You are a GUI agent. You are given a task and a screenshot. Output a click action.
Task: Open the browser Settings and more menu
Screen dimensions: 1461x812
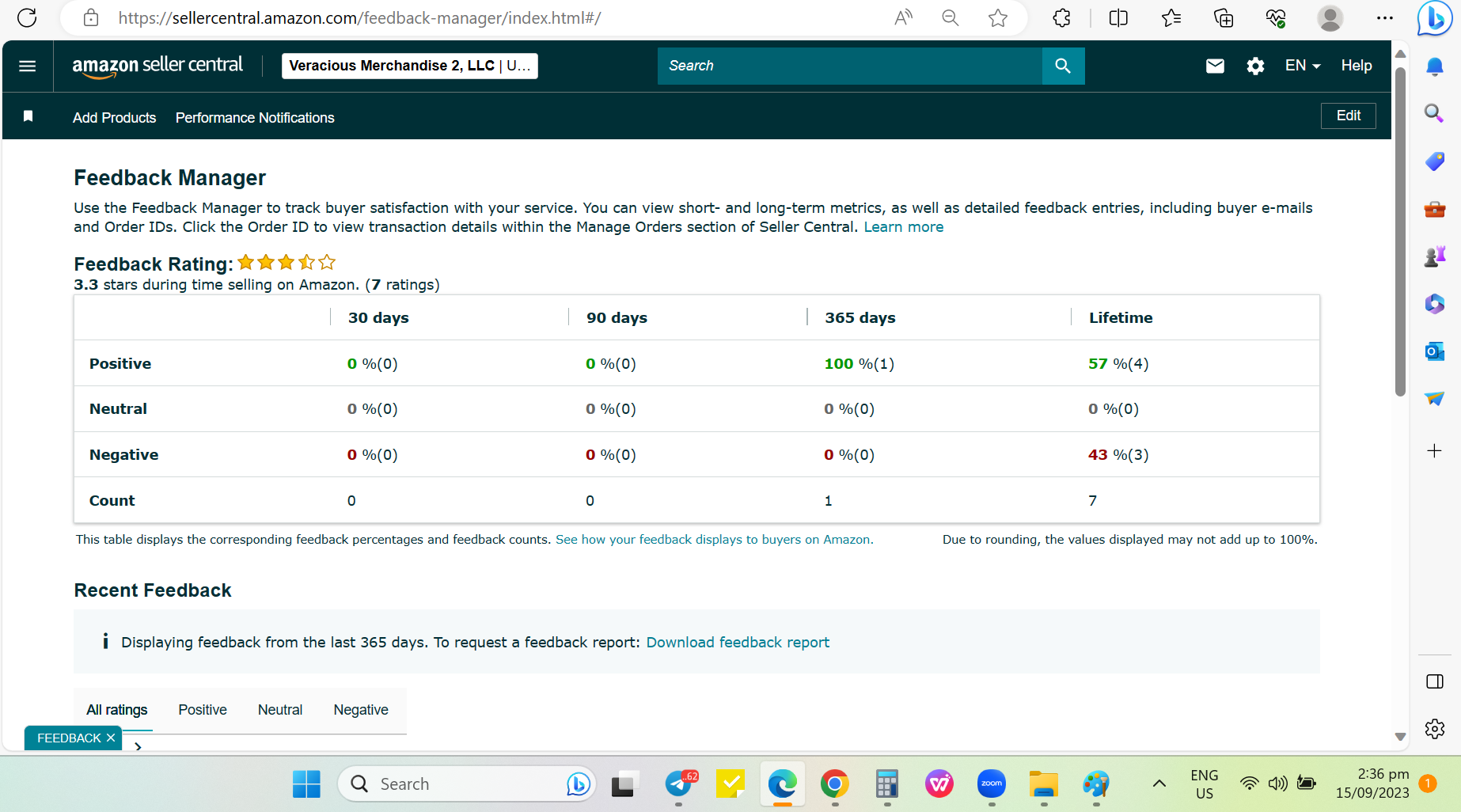(1385, 17)
